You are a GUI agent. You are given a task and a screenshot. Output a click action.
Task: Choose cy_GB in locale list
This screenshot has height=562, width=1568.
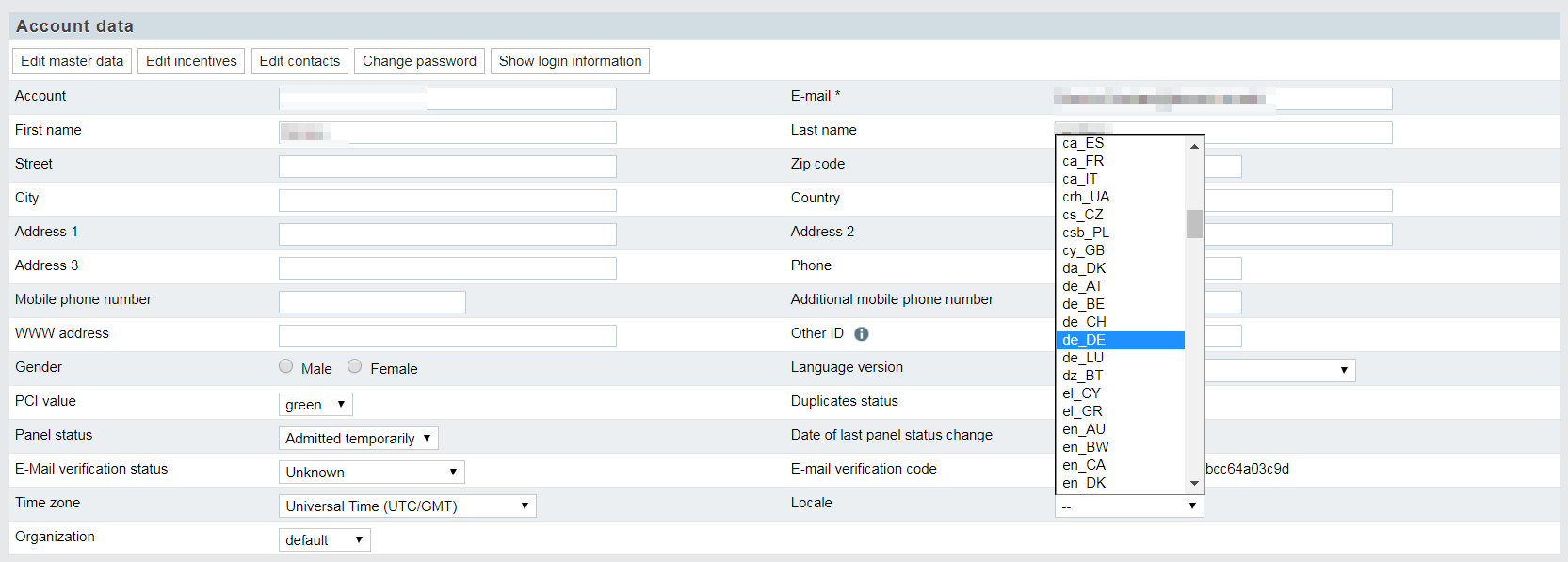(1121, 250)
